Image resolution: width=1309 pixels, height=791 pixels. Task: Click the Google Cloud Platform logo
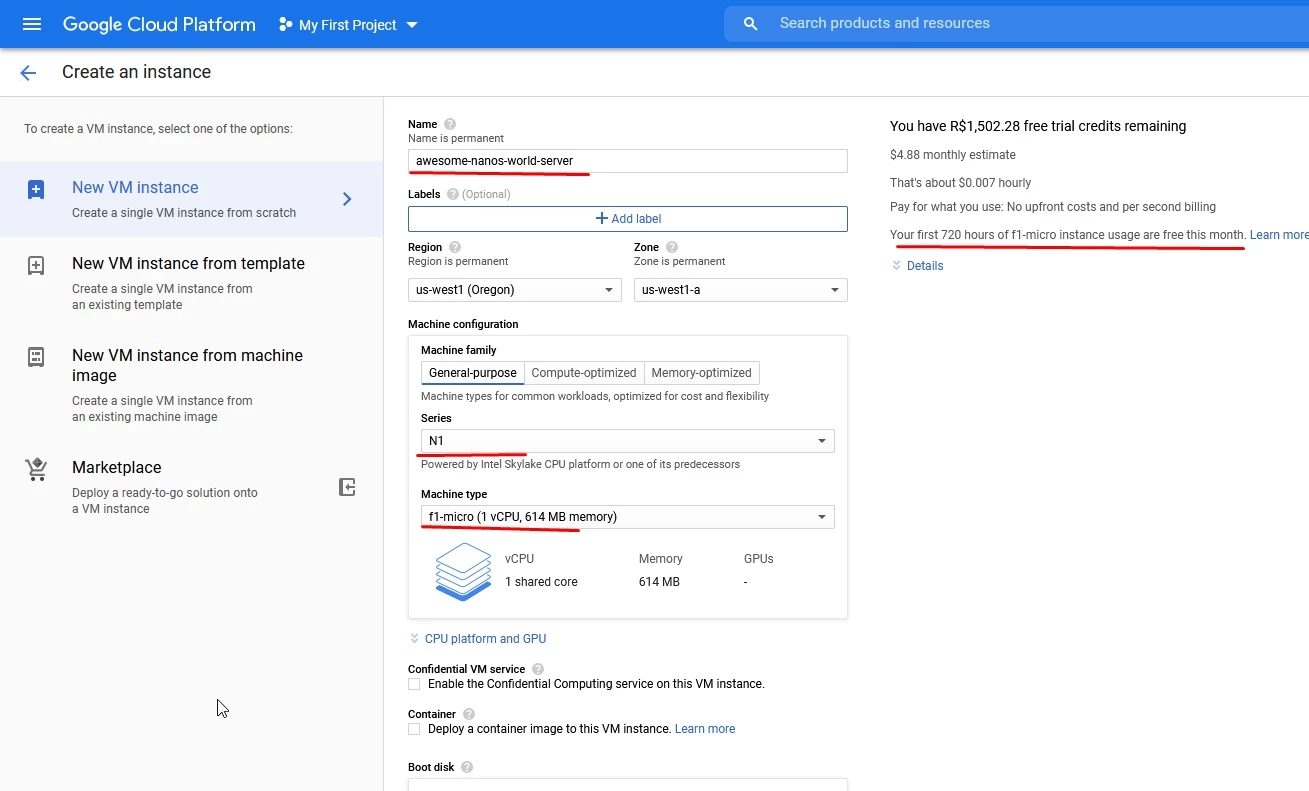click(x=159, y=24)
